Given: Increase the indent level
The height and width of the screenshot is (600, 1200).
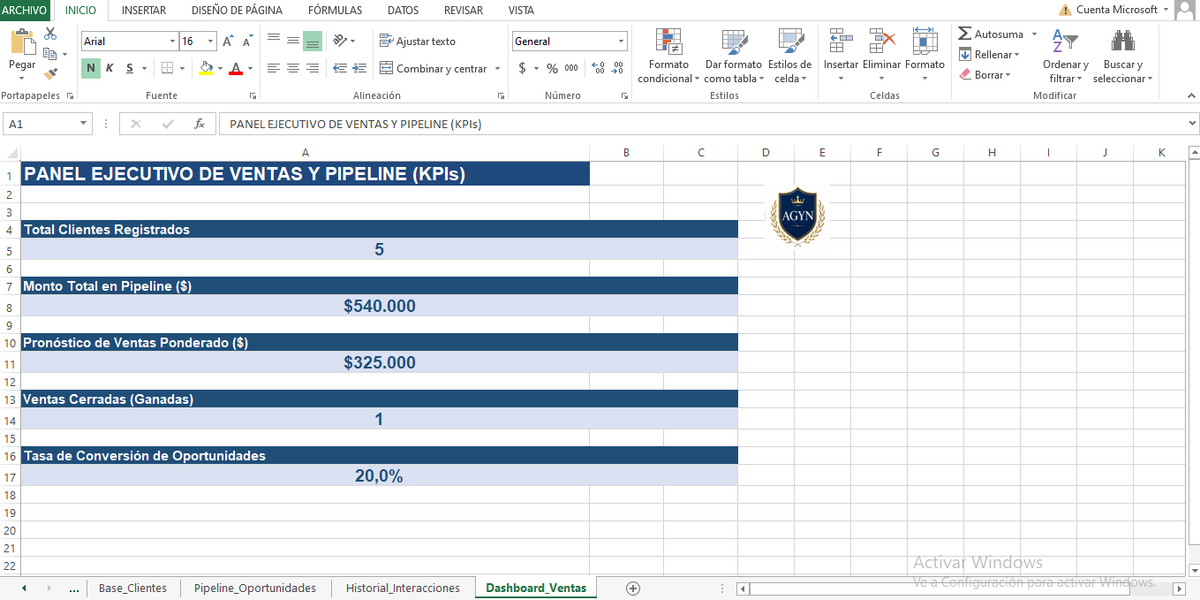Looking at the screenshot, I should (x=359, y=68).
